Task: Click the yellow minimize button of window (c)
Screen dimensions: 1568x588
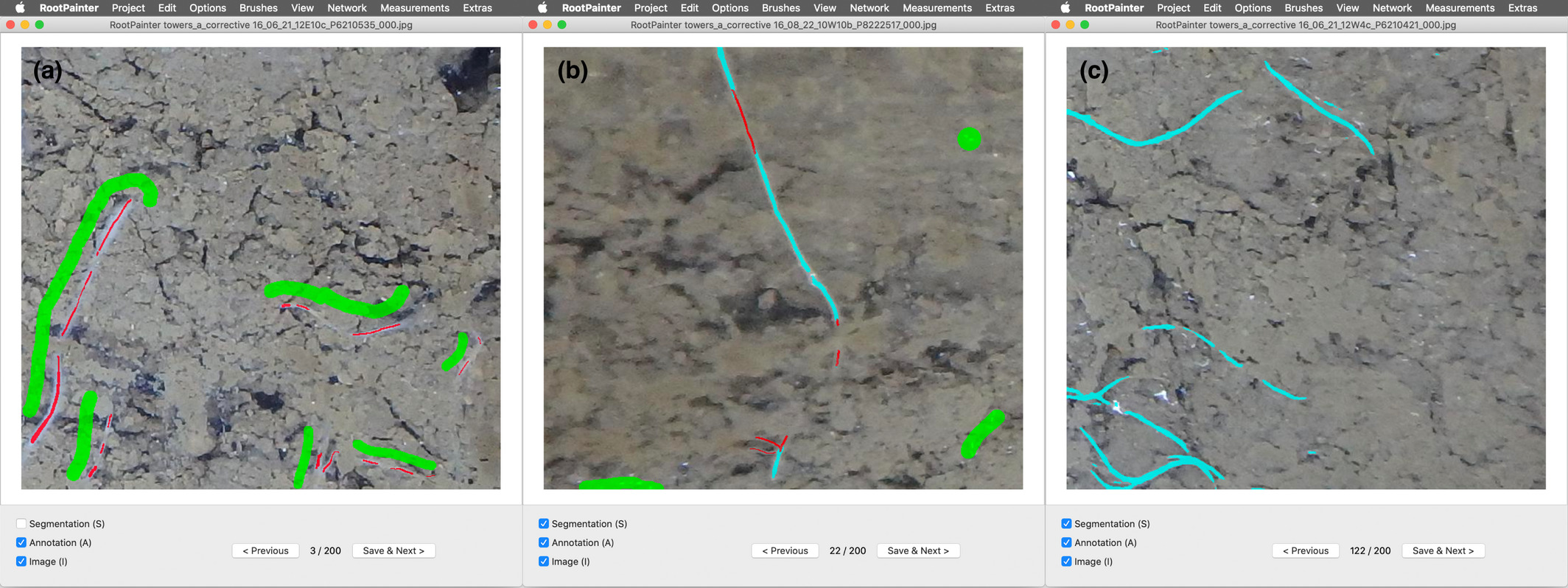Action: point(1070,25)
